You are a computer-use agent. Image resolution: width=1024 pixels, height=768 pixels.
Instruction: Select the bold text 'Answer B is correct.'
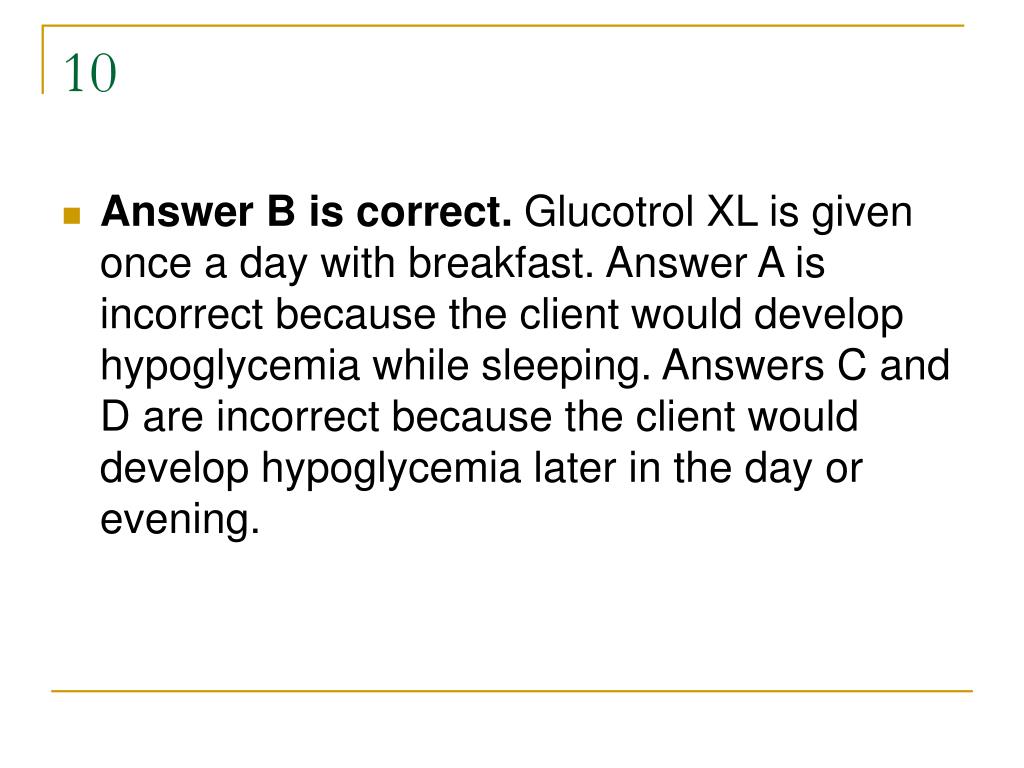306,212
